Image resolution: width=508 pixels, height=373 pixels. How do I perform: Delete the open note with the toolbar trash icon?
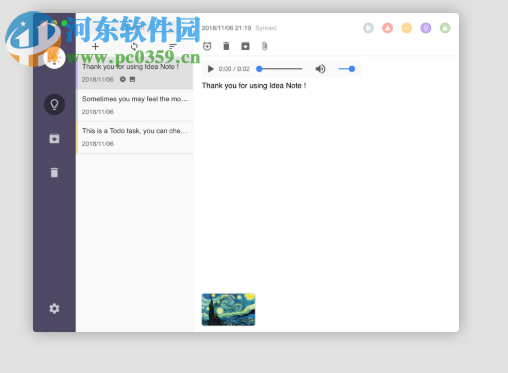click(226, 46)
